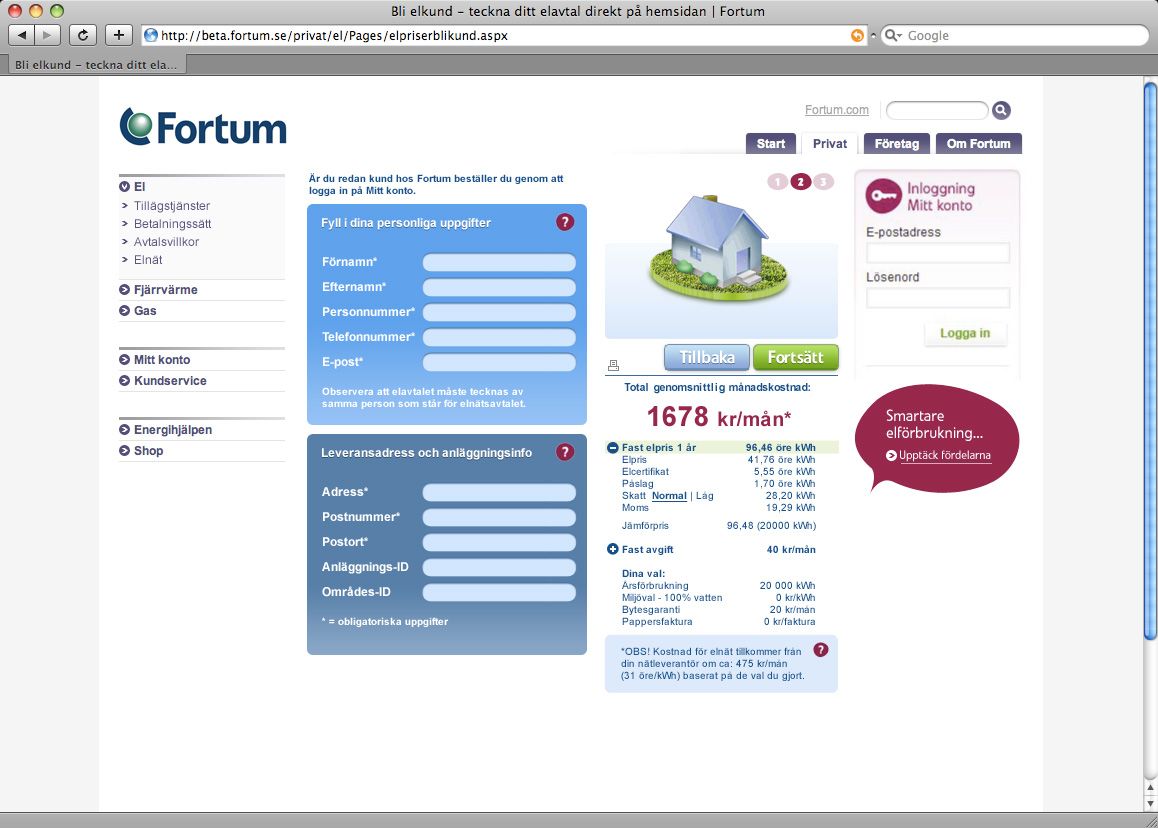The image size is (1158, 828).
Task: Click into the Personnummer field
Action: tap(499, 312)
